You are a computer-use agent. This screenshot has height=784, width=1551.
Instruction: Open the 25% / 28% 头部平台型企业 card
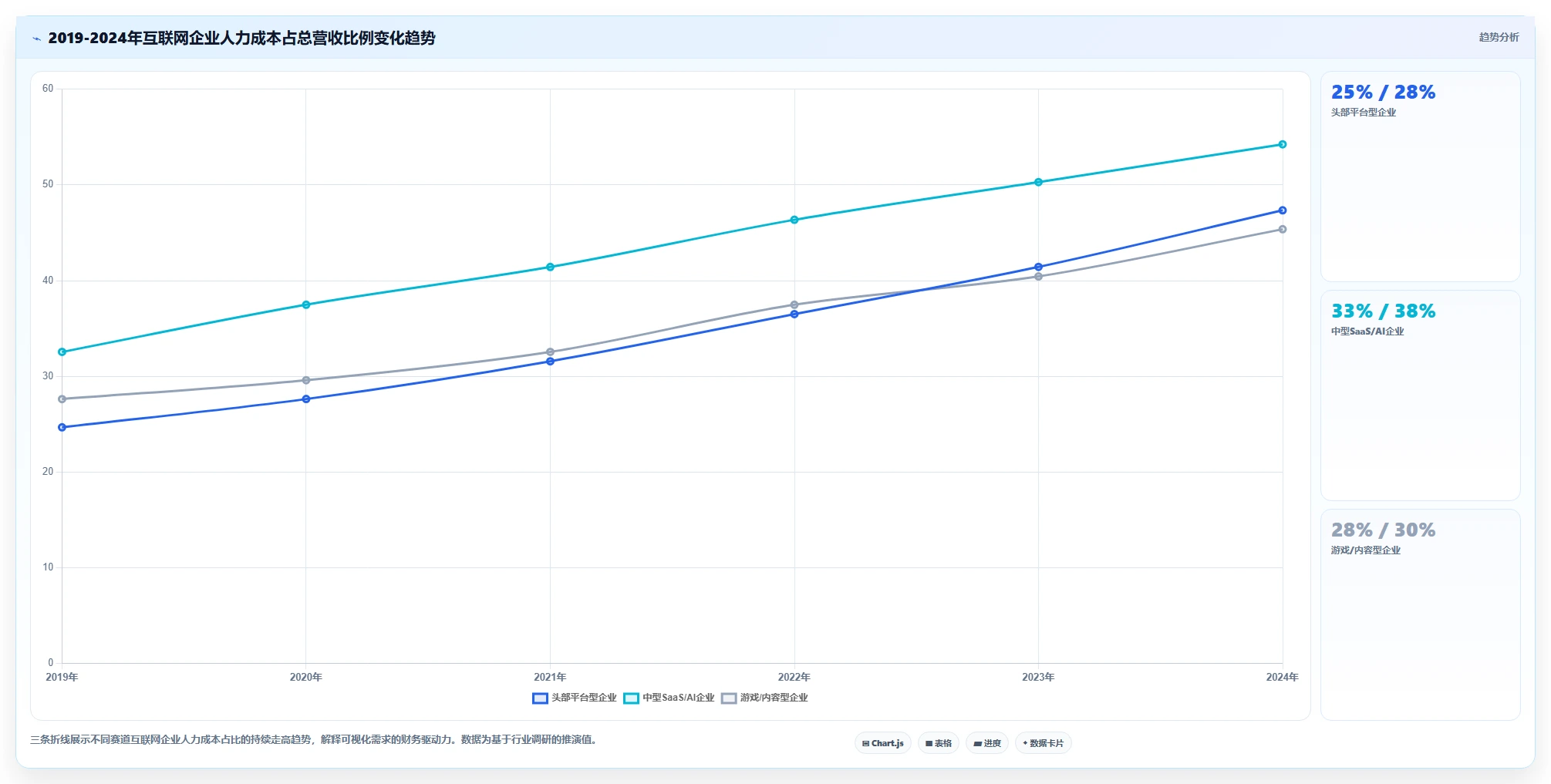[x=1421, y=177]
